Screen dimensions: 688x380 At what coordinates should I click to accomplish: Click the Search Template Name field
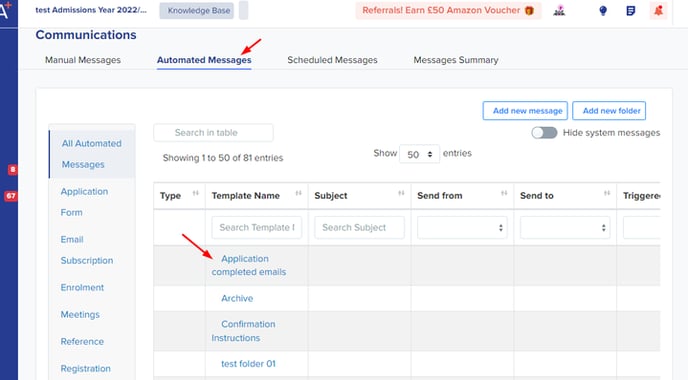[x=257, y=227]
